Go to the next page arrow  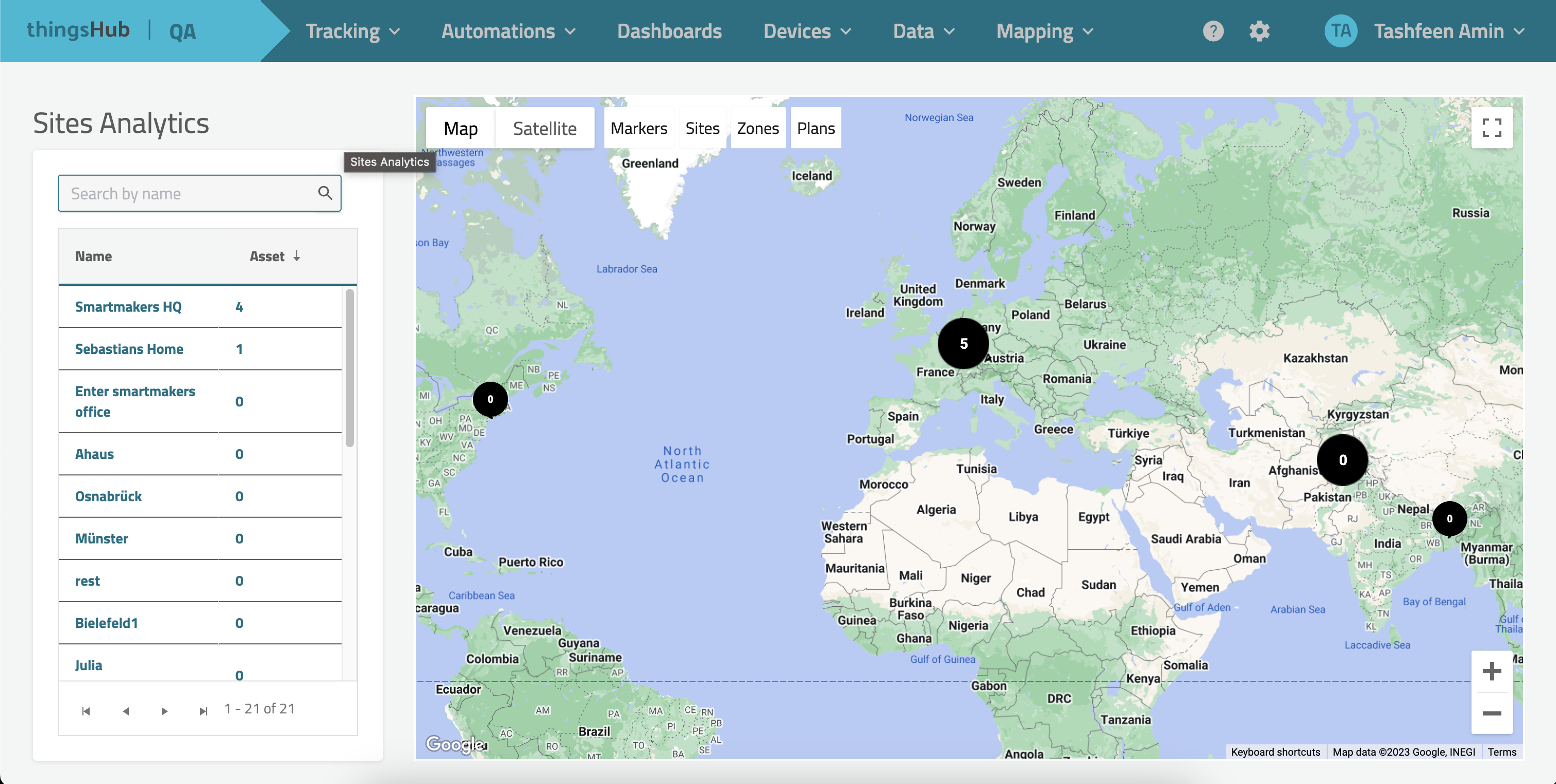point(164,711)
